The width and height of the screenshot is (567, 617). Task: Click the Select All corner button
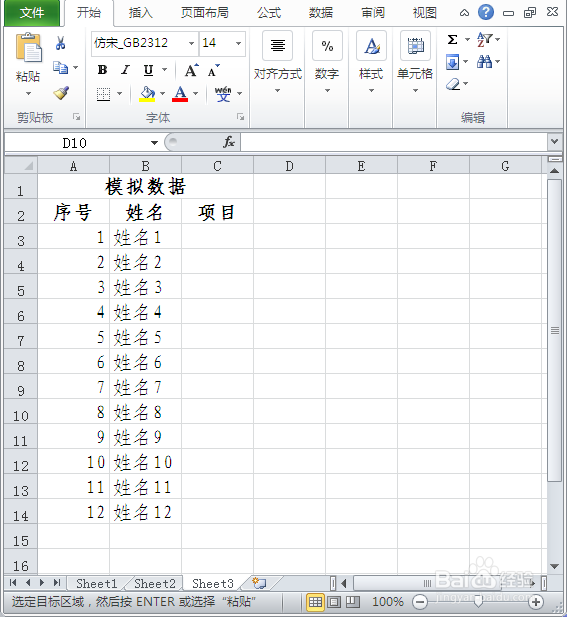(21, 166)
